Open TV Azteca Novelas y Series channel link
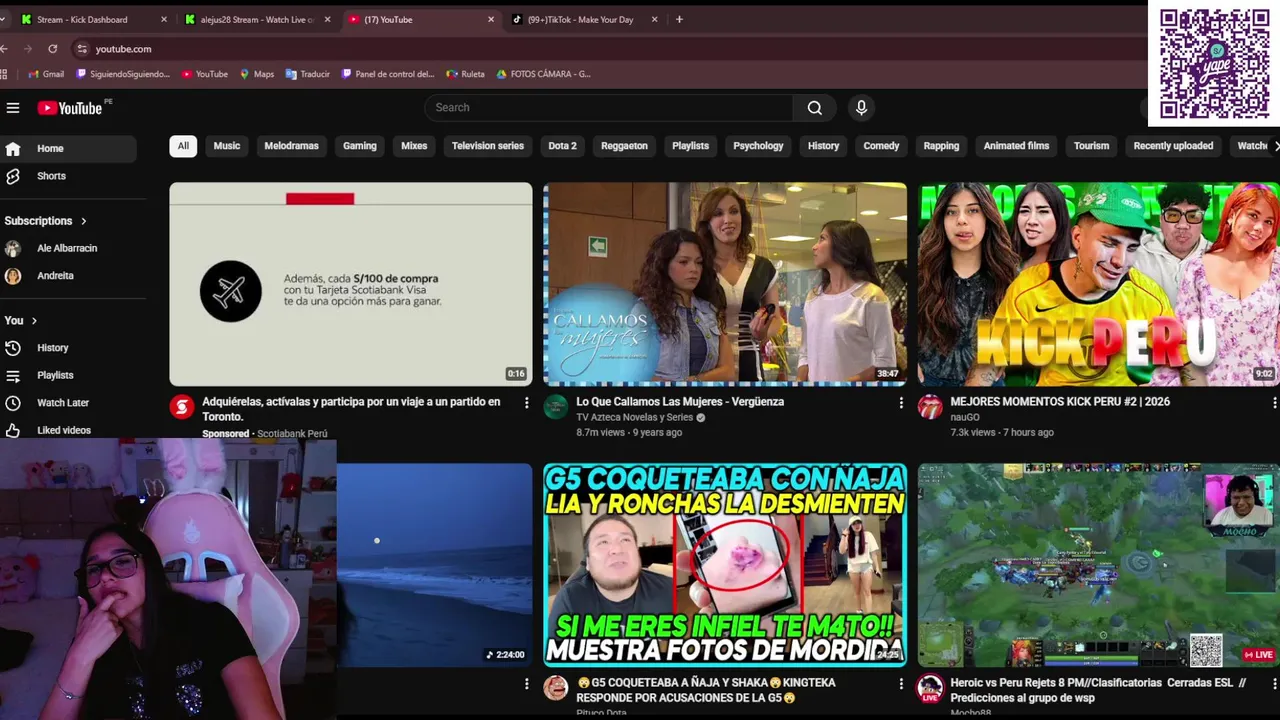The height and width of the screenshot is (720, 1280). [x=634, y=417]
